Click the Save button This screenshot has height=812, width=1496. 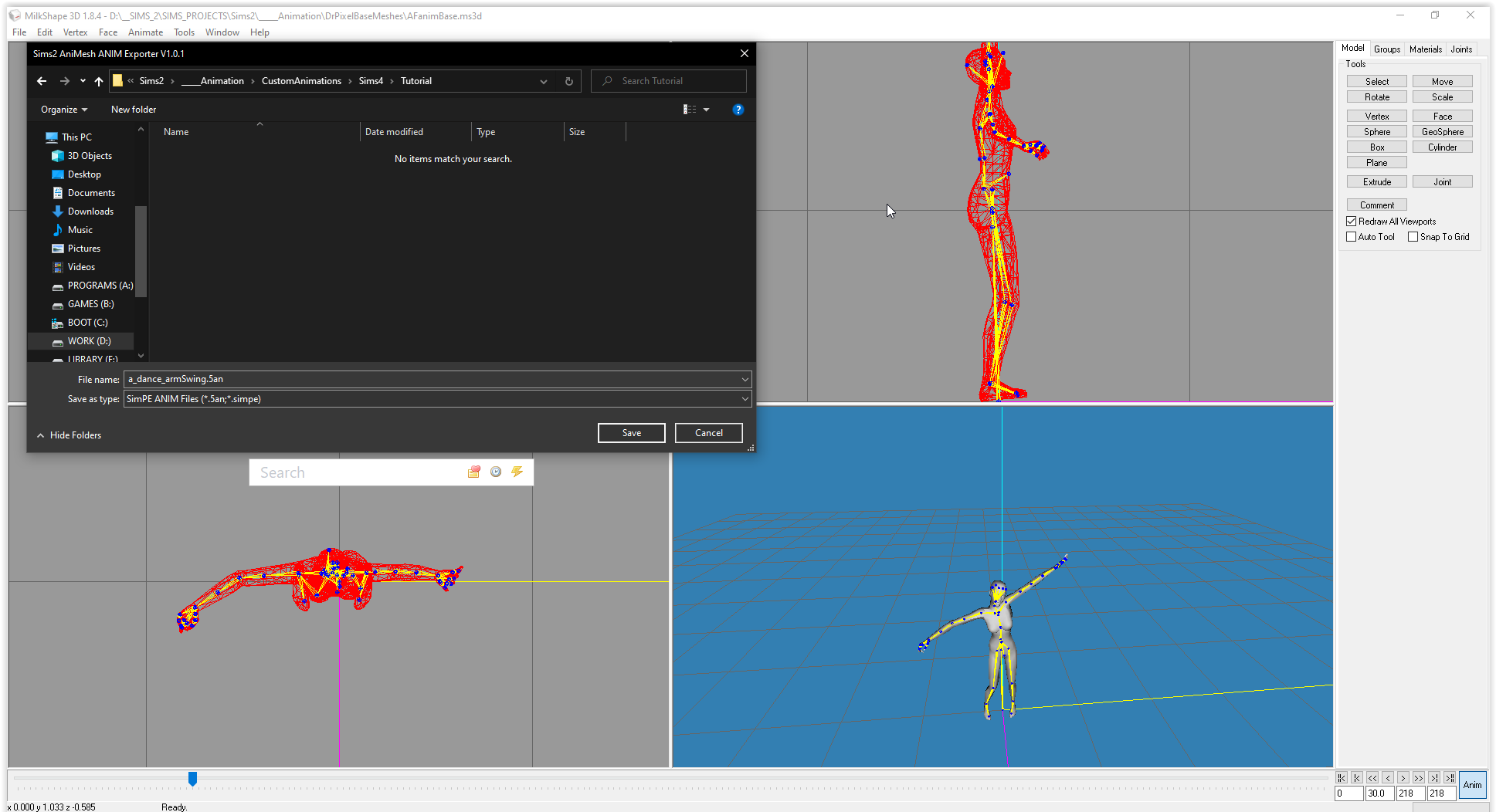pyautogui.click(x=631, y=433)
